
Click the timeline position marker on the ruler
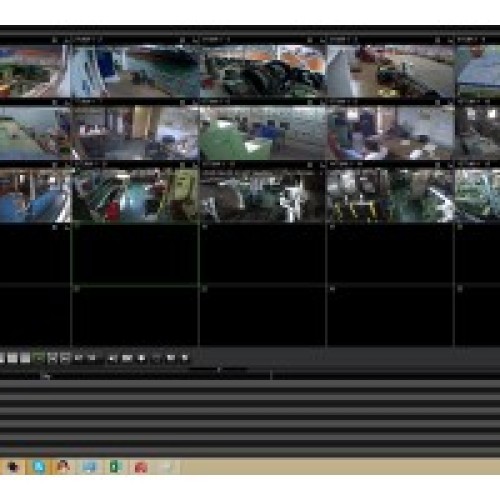click(272, 375)
